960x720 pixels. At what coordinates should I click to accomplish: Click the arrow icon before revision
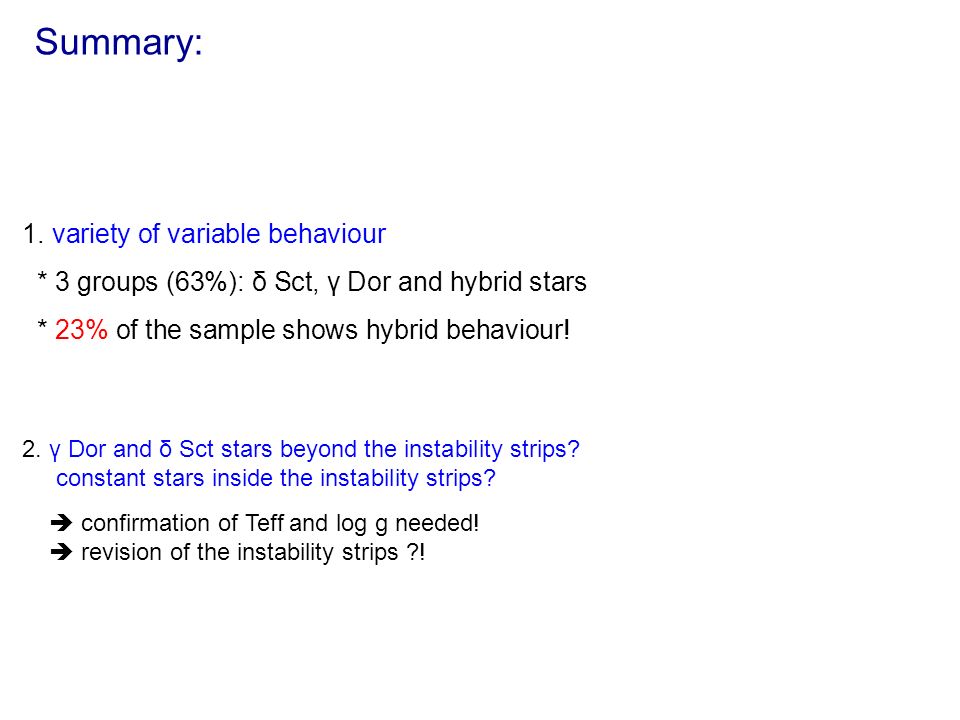[61, 552]
